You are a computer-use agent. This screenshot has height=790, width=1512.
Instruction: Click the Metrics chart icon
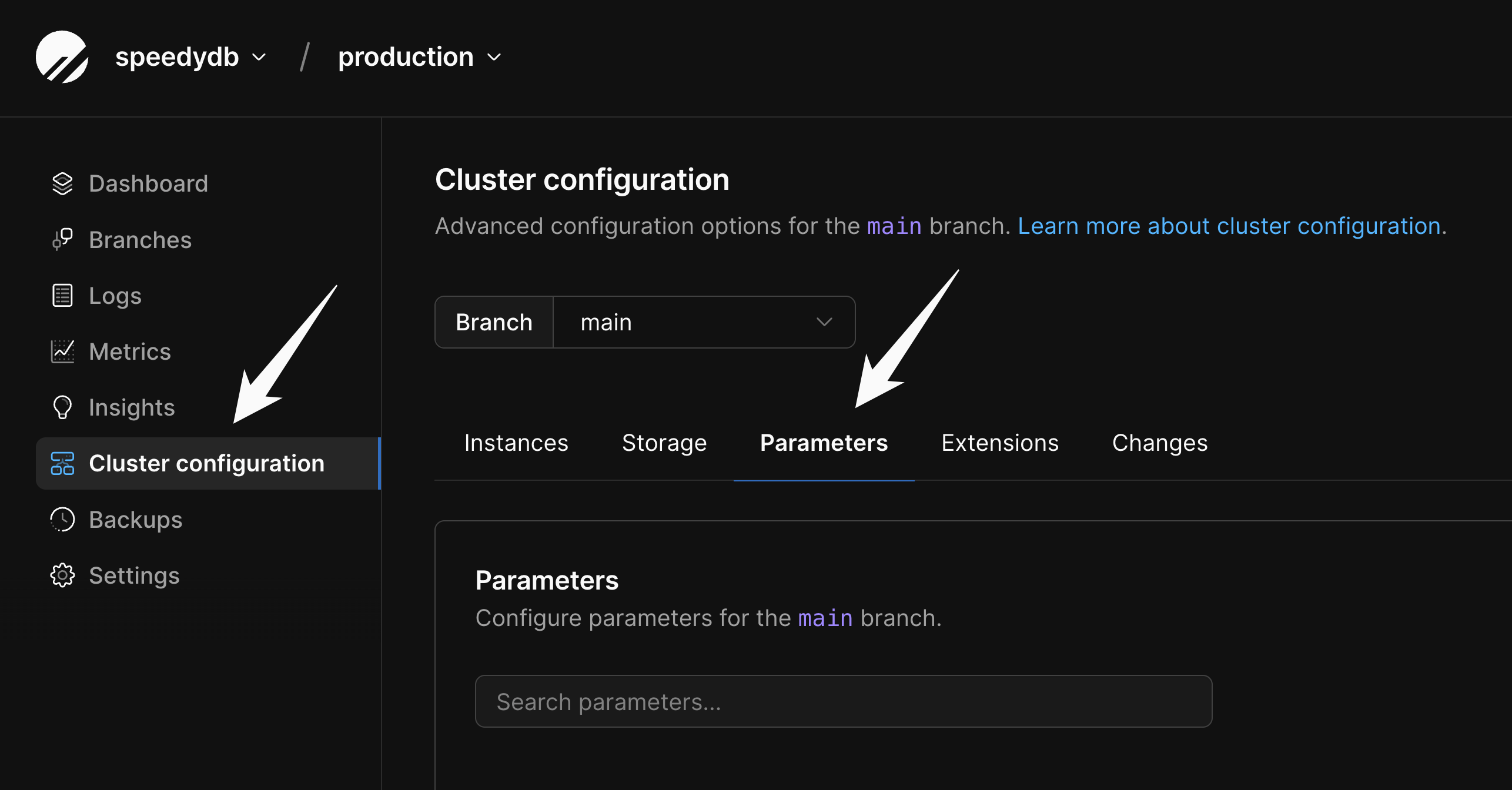62,352
